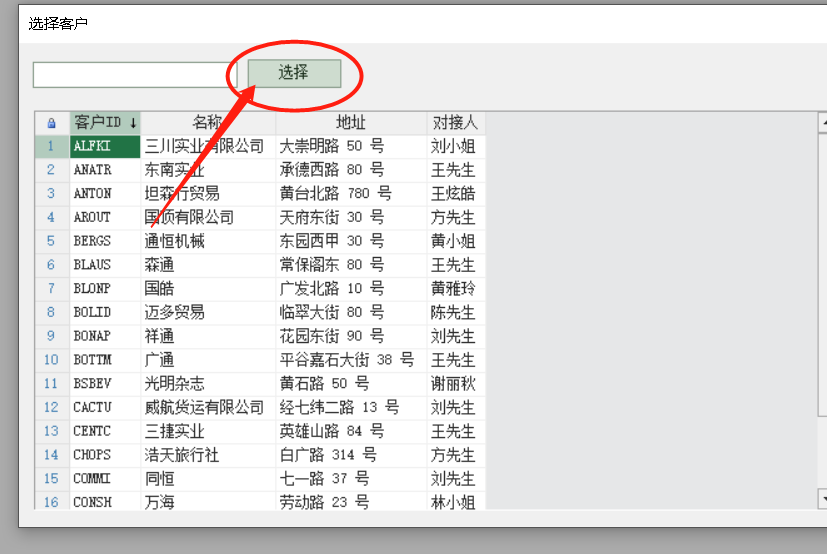Click the 选择 button
827x554 pixels.
coord(294,73)
